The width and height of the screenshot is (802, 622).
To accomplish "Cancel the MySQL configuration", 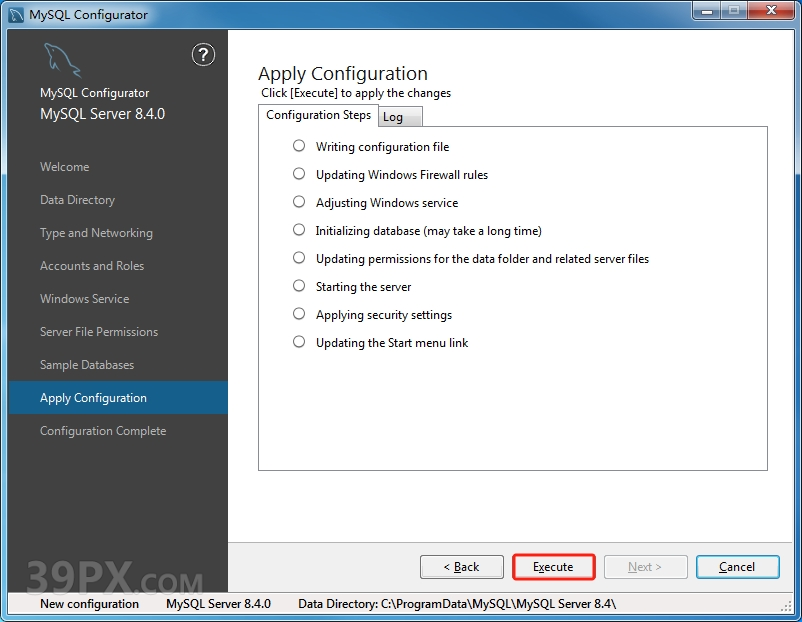I will click(737, 567).
